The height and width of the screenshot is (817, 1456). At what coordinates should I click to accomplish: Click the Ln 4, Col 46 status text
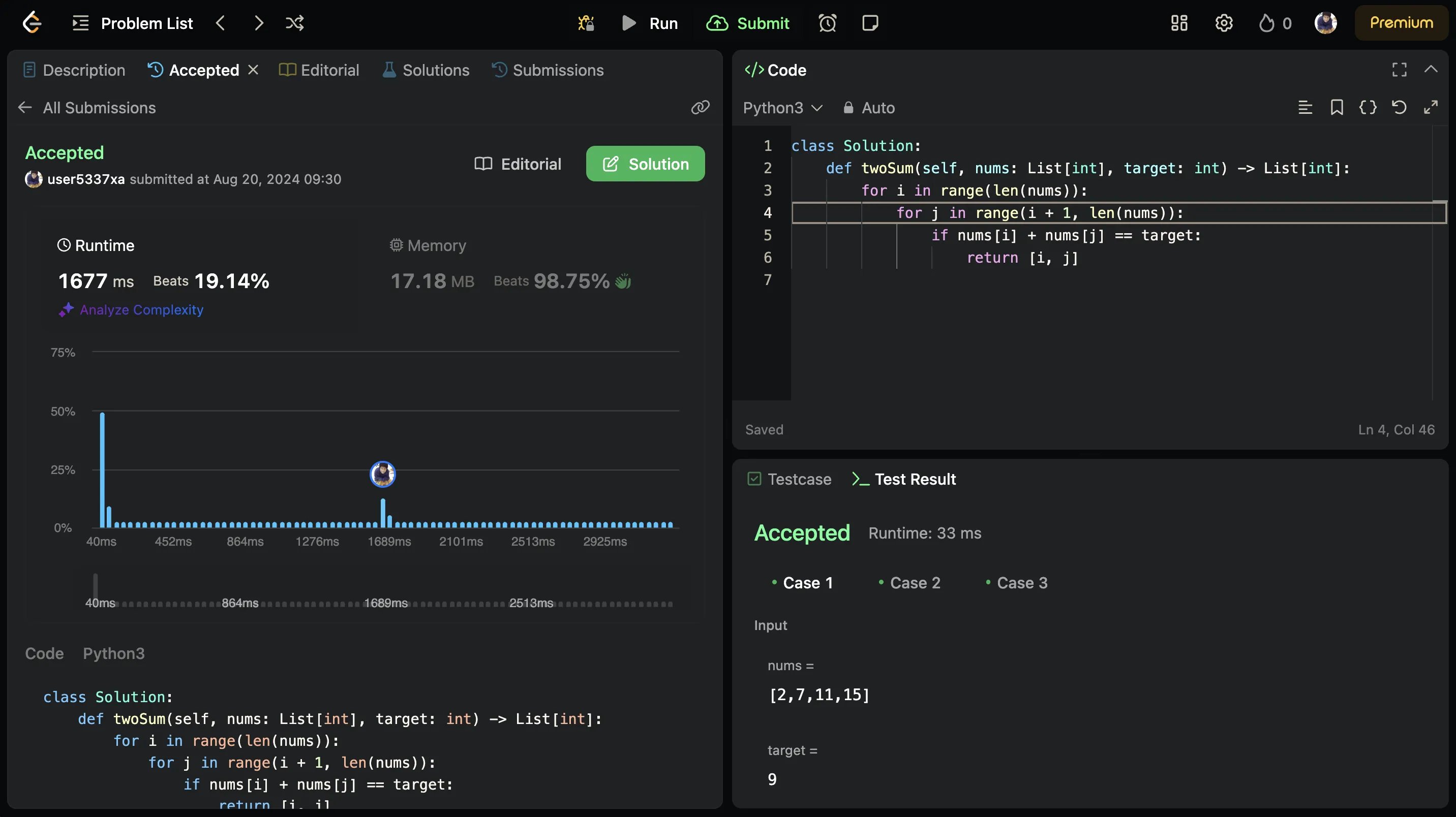click(1396, 429)
